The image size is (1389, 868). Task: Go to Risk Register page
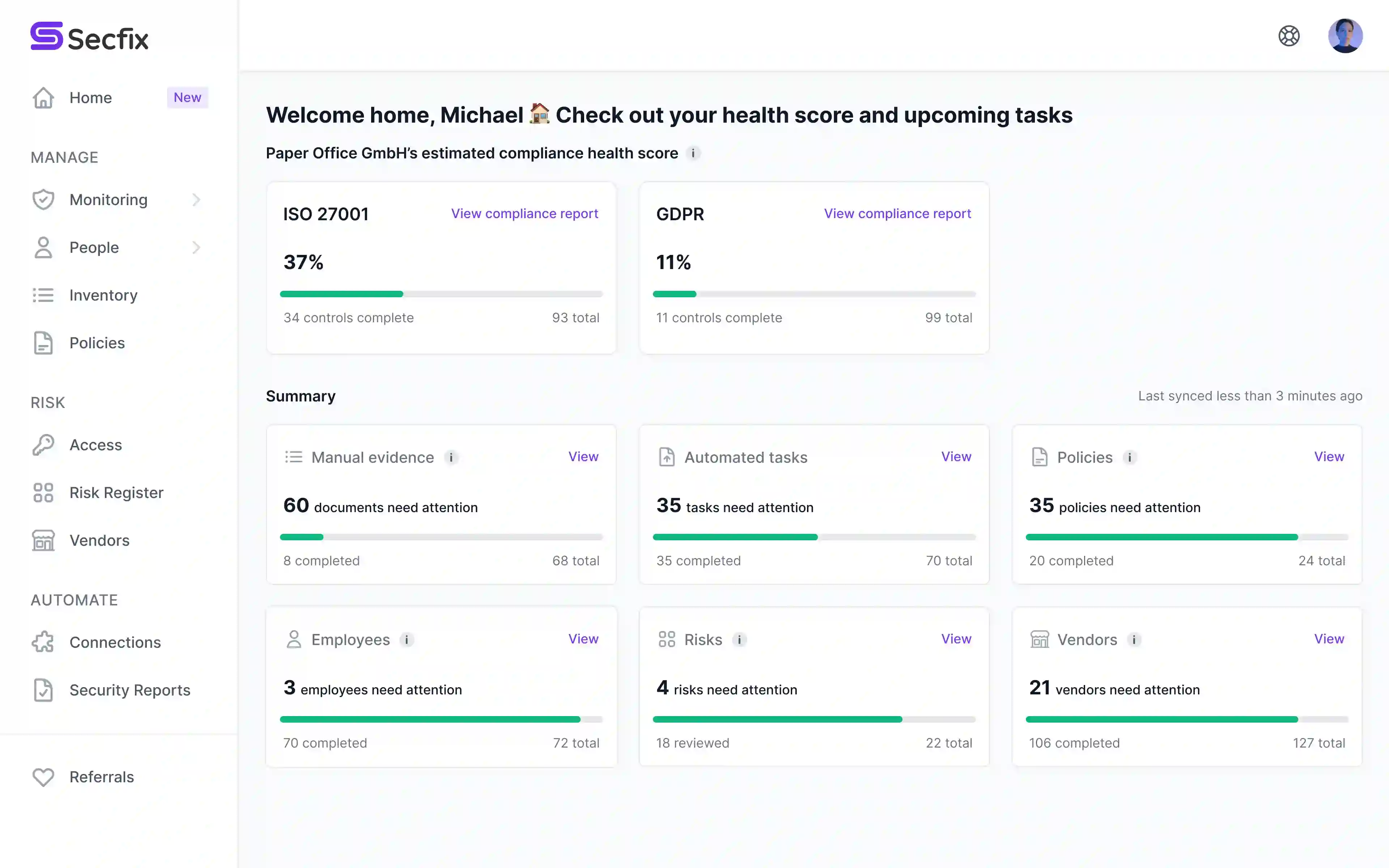[116, 493]
